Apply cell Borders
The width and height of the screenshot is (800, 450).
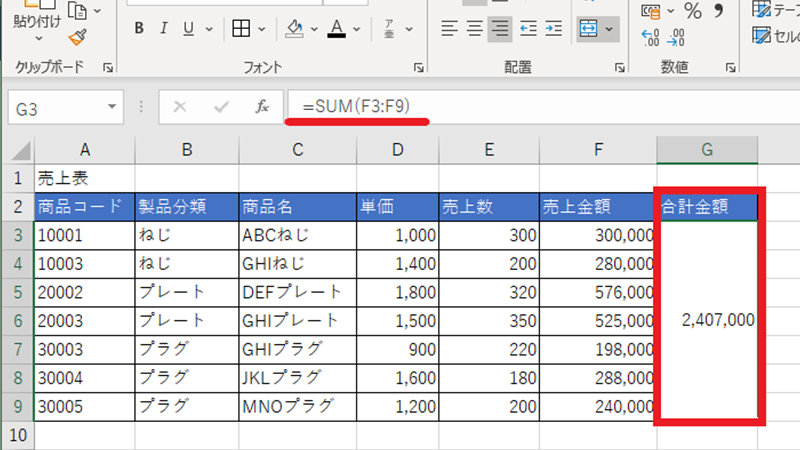point(241,29)
